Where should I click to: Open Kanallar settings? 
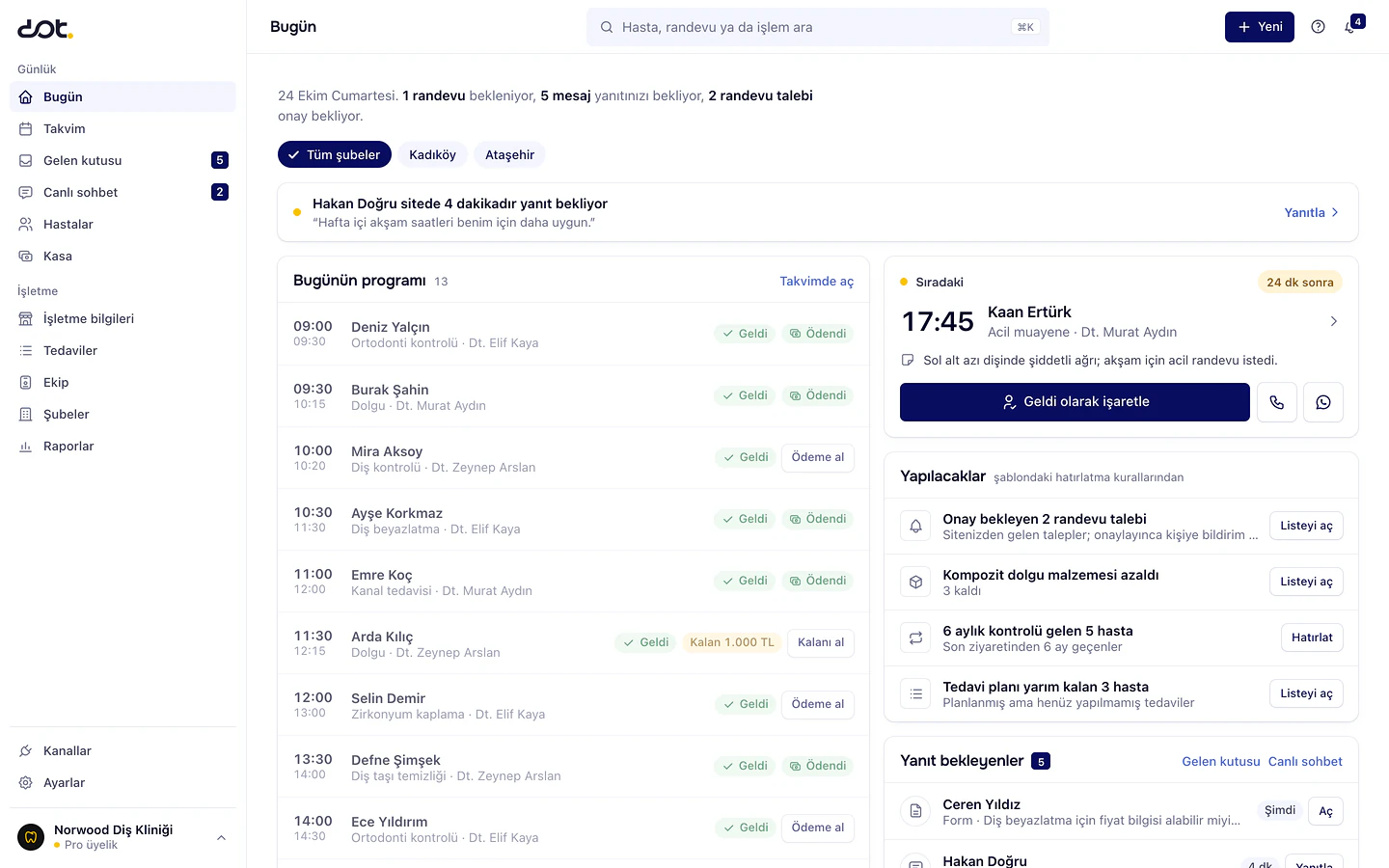123,750
